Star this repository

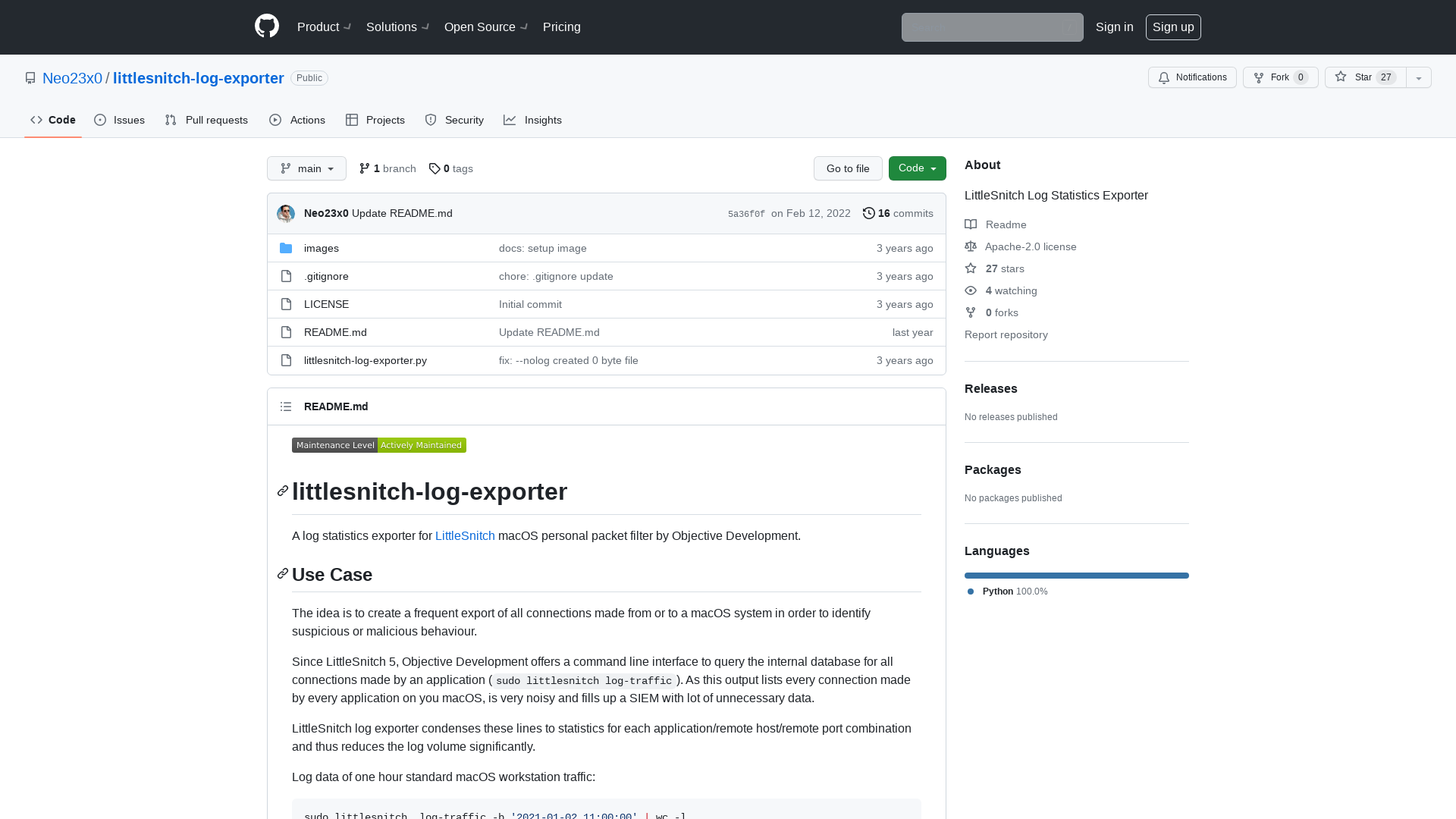tap(1365, 77)
